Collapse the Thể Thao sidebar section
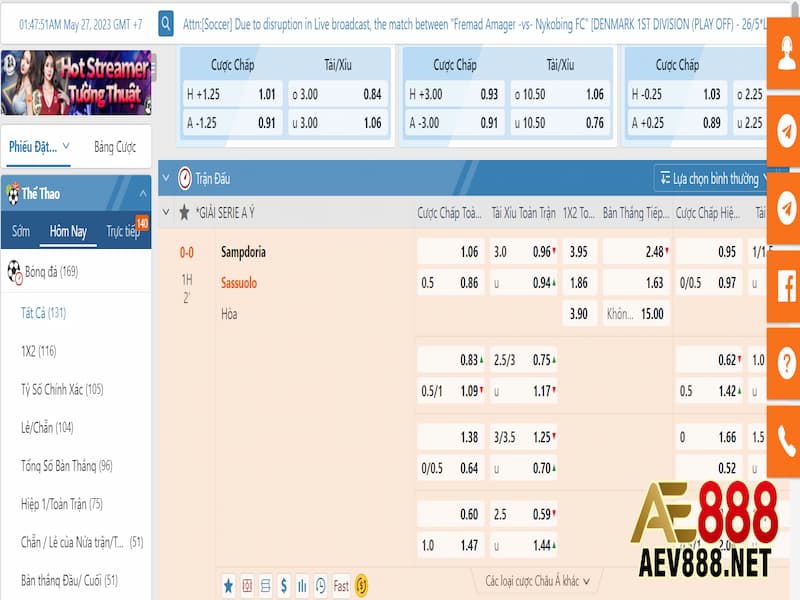800x600 pixels. pyautogui.click(x=142, y=193)
